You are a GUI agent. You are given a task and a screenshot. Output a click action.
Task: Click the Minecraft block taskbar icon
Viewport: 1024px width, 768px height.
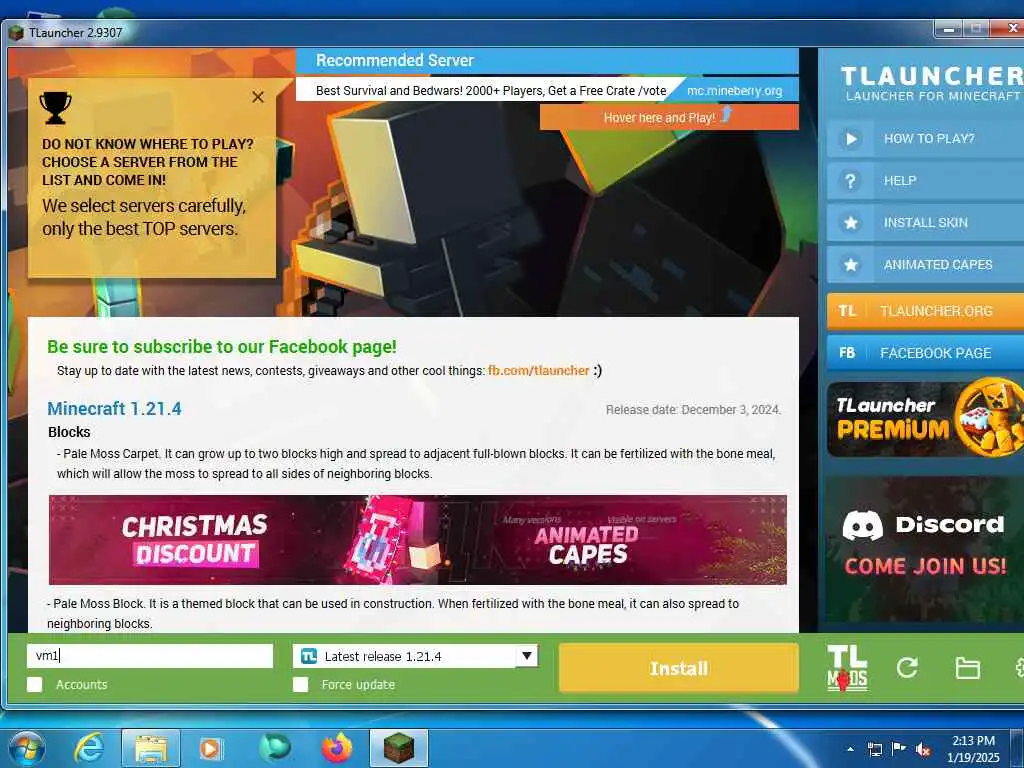pyautogui.click(x=398, y=748)
